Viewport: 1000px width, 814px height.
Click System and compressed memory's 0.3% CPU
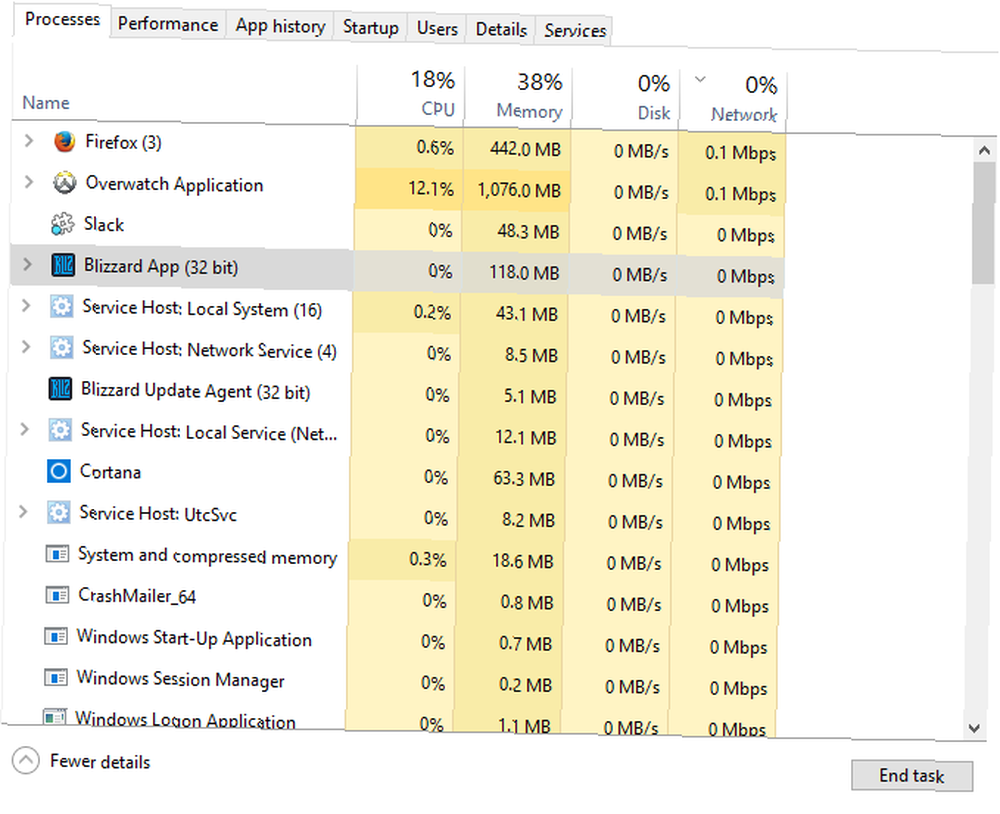pos(428,559)
